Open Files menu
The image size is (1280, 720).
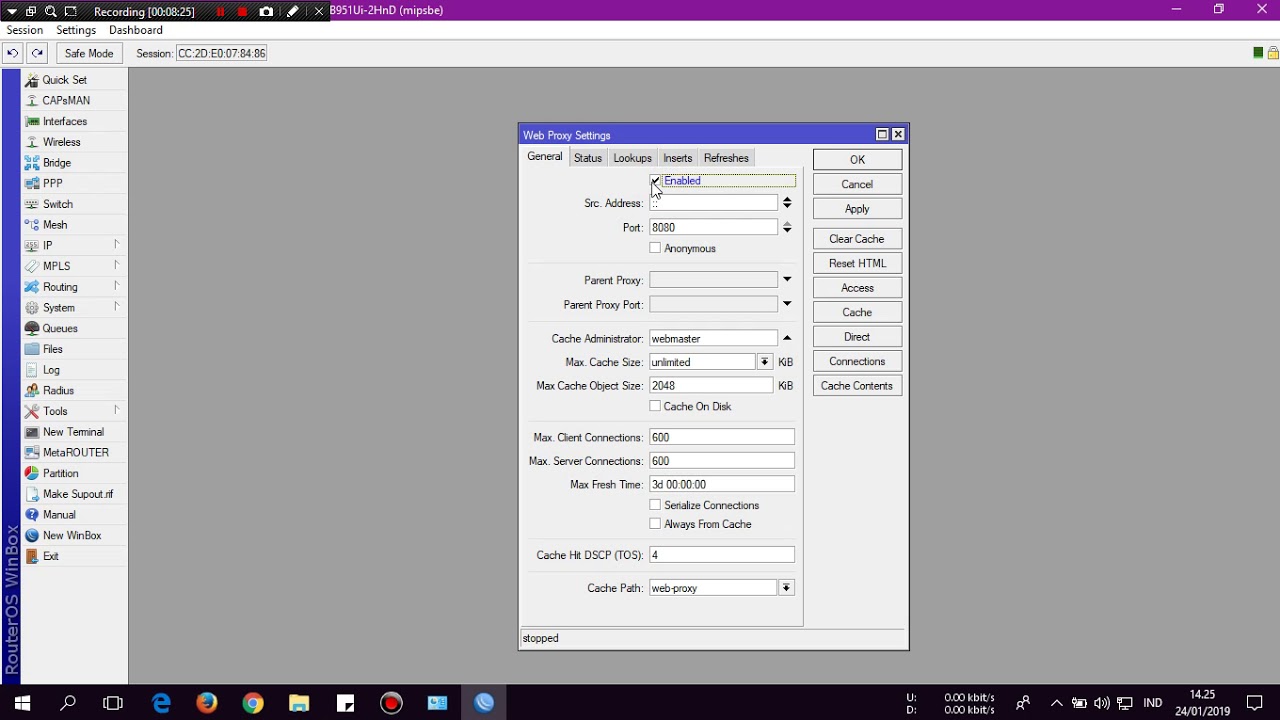coord(52,349)
